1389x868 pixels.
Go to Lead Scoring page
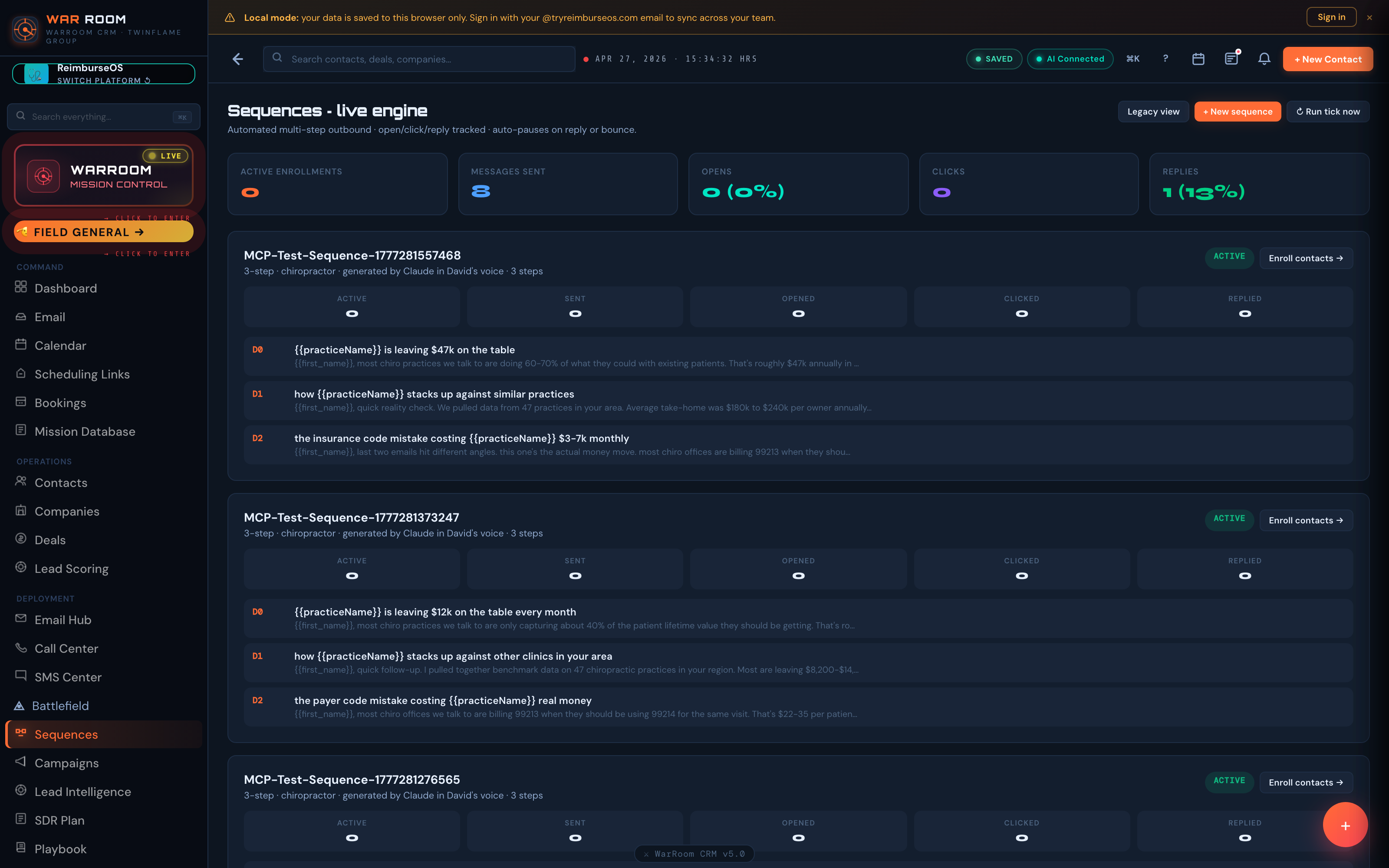coord(71,569)
